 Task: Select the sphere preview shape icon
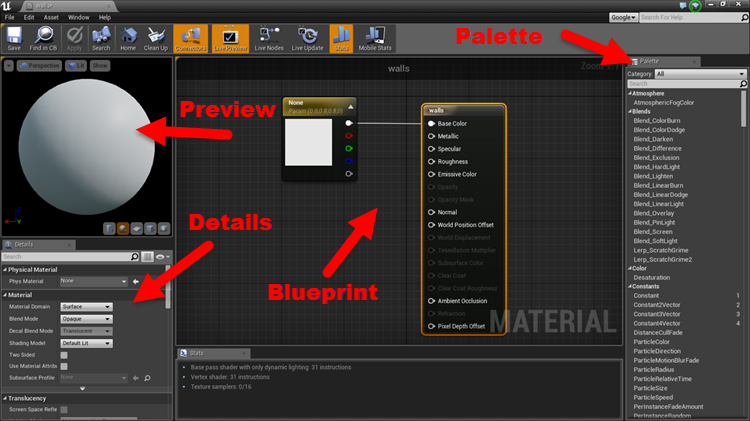click(123, 229)
